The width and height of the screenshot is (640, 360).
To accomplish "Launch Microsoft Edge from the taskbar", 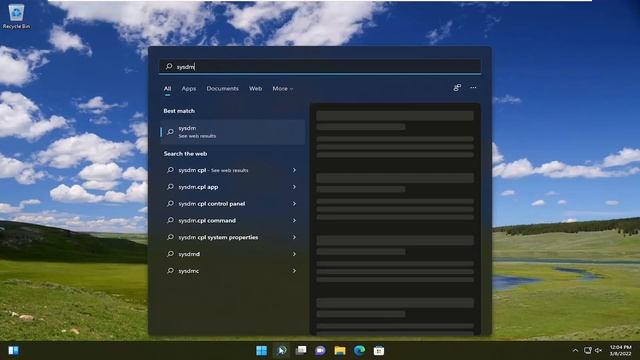I will click(x=360, y=350).
